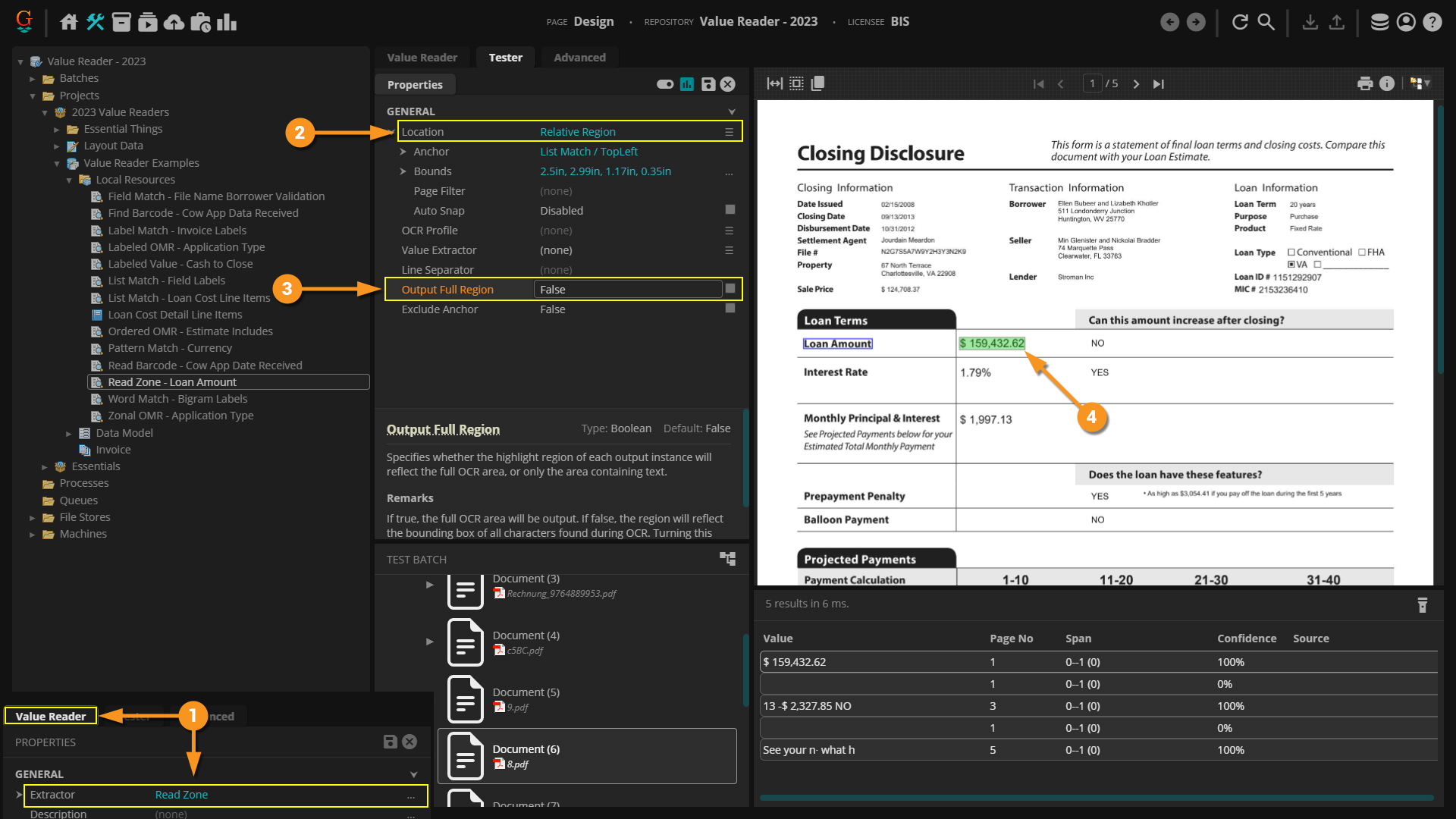Switch to the Advanced tab
This screenshot has width=1456, height=819.
coord(579,58)
